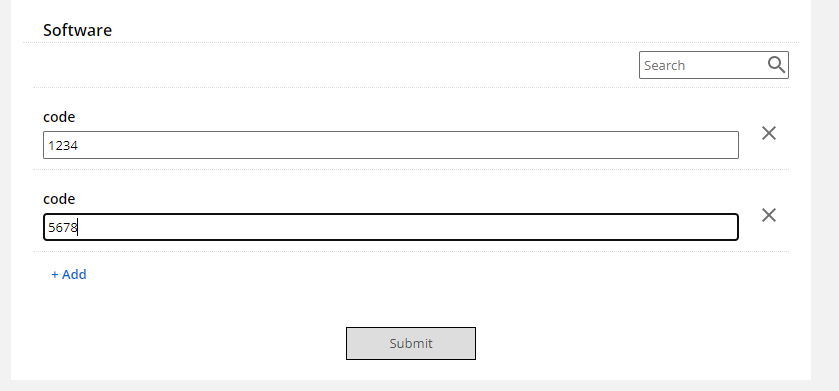Click the plus symbol of the Add link
The image size is (839, 391).
point(55,274)
